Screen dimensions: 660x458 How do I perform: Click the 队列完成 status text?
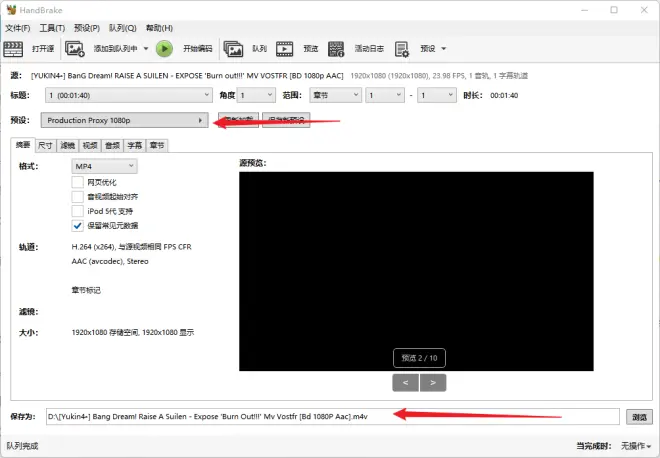[22, 446]
